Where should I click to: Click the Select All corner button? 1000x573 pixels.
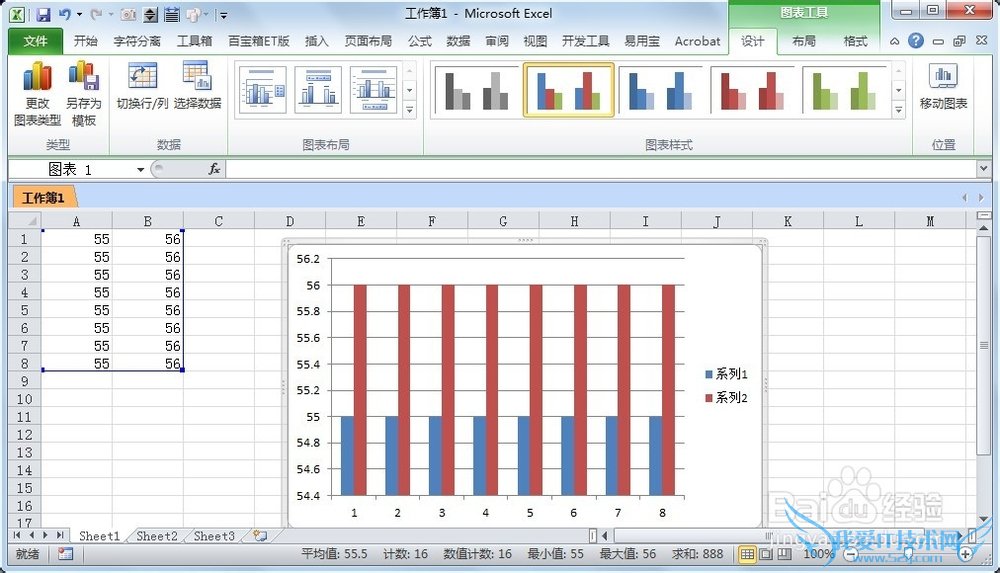click(25, 221)
